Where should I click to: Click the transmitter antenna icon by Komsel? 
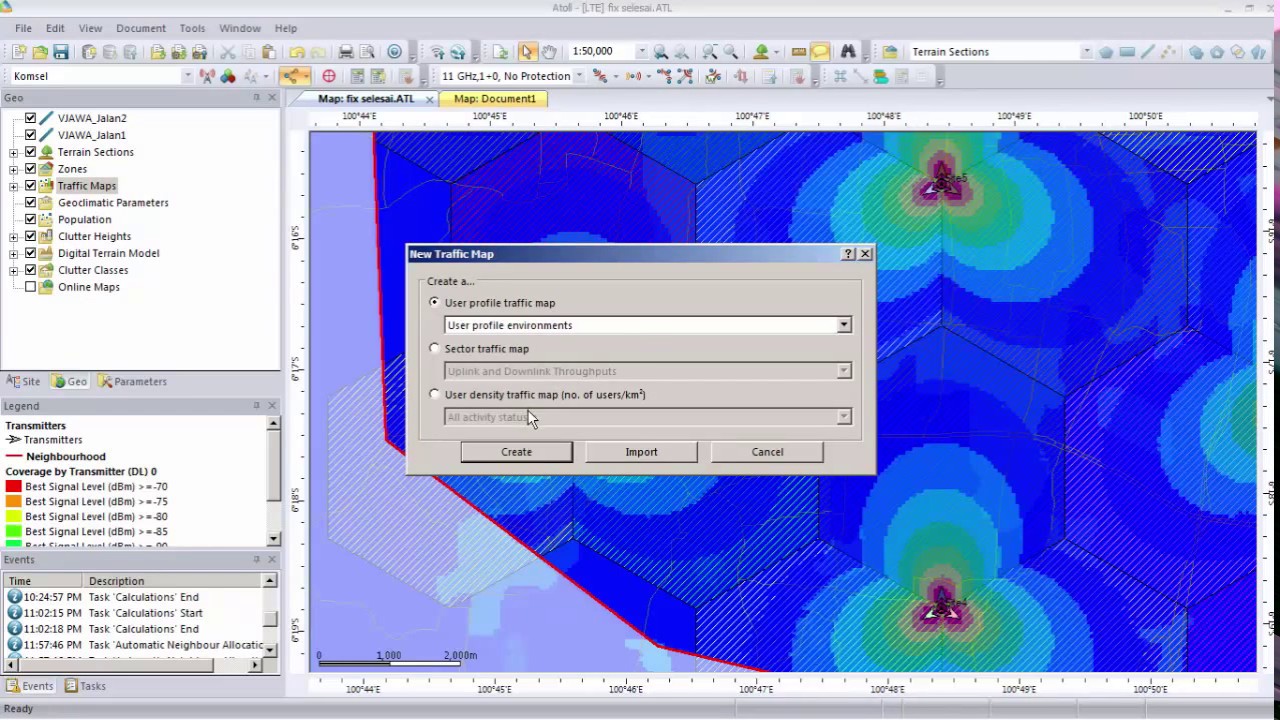tap(207, 76)
